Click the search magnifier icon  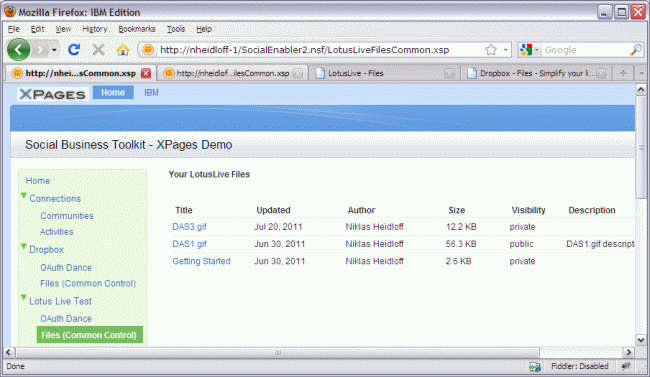tap(635, 50)
